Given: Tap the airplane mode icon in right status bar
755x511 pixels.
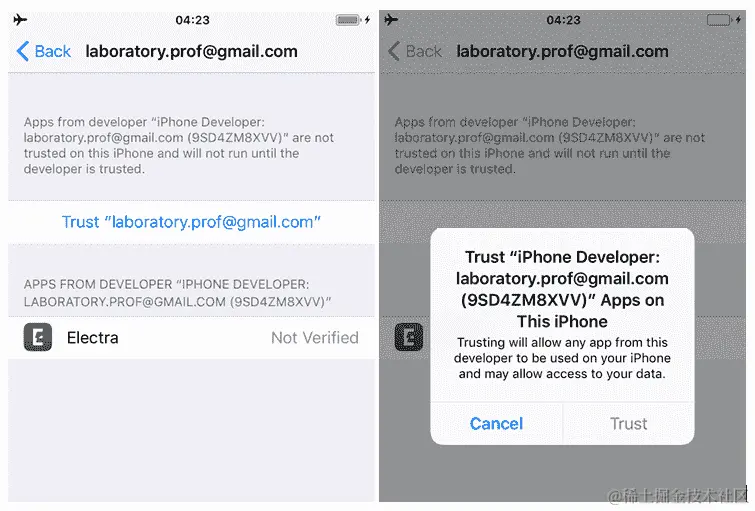Looking at the screenshot, I should point(391,20).
